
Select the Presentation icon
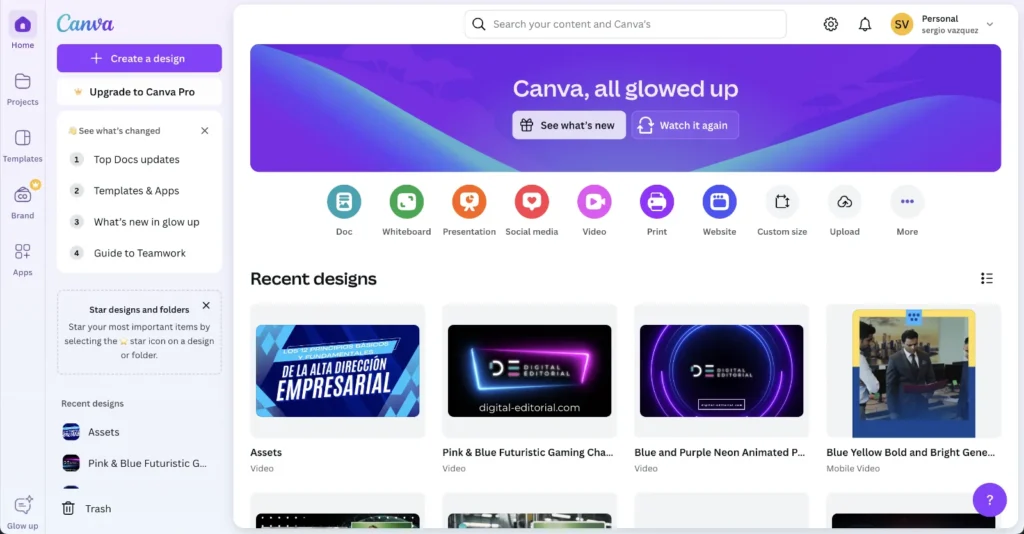click(469, 202)
